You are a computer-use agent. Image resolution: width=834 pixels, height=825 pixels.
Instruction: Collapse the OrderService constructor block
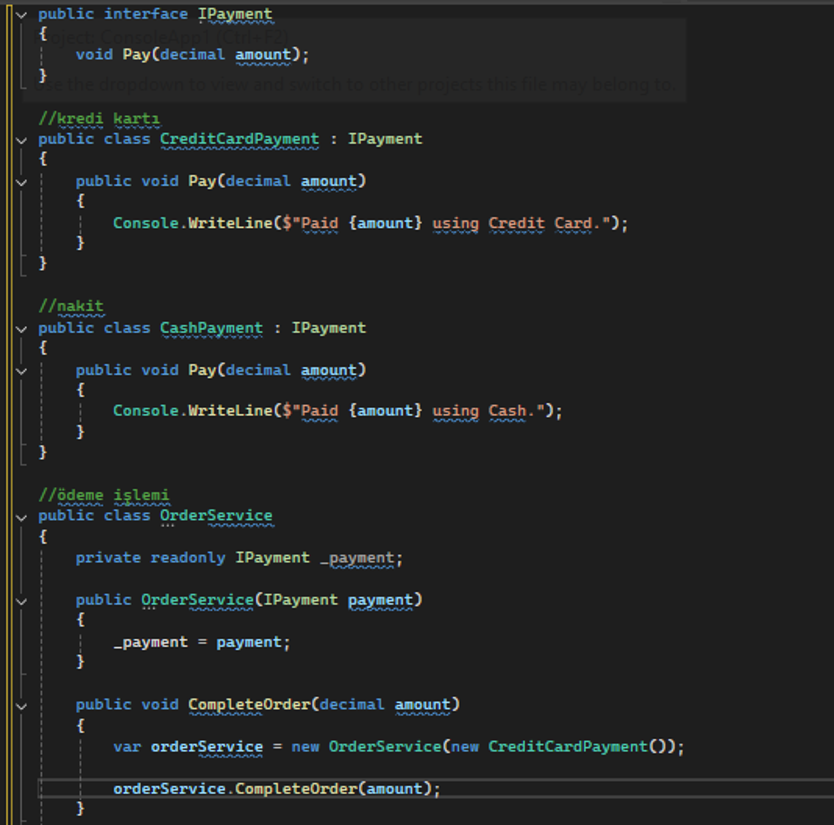[x=21, y=602]
